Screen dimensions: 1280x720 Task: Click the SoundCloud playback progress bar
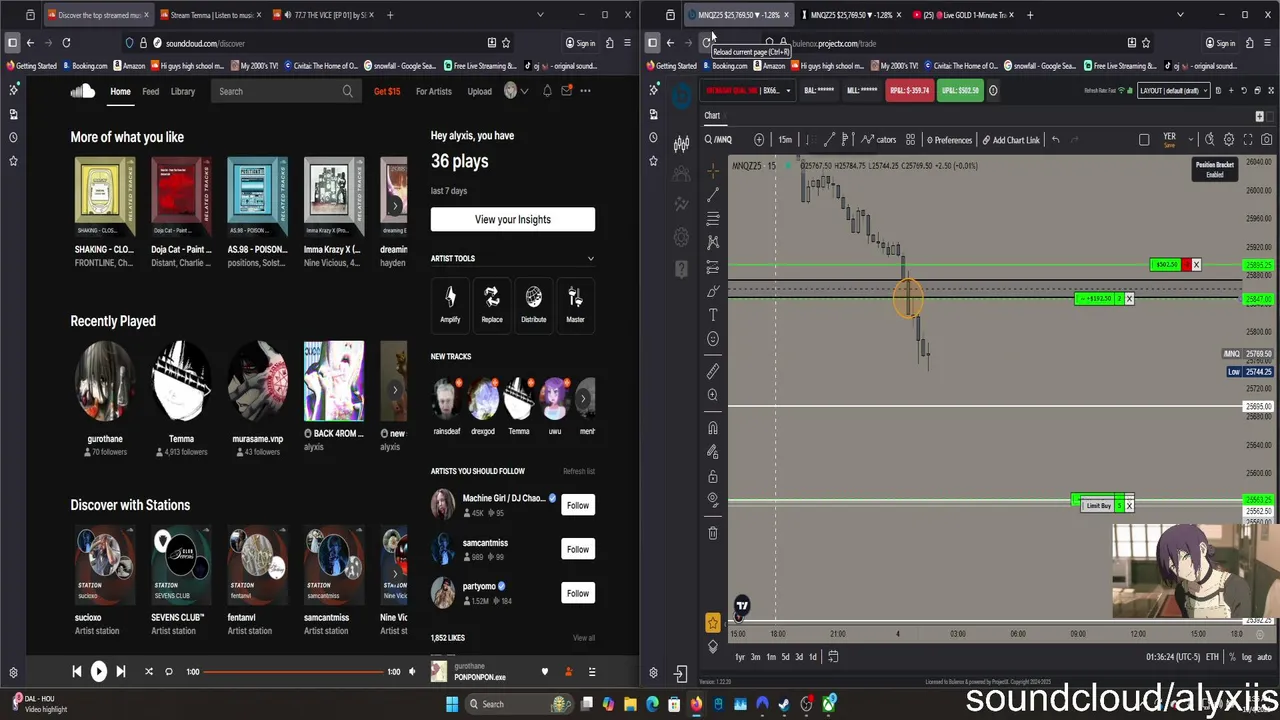(x=293, y=672)
